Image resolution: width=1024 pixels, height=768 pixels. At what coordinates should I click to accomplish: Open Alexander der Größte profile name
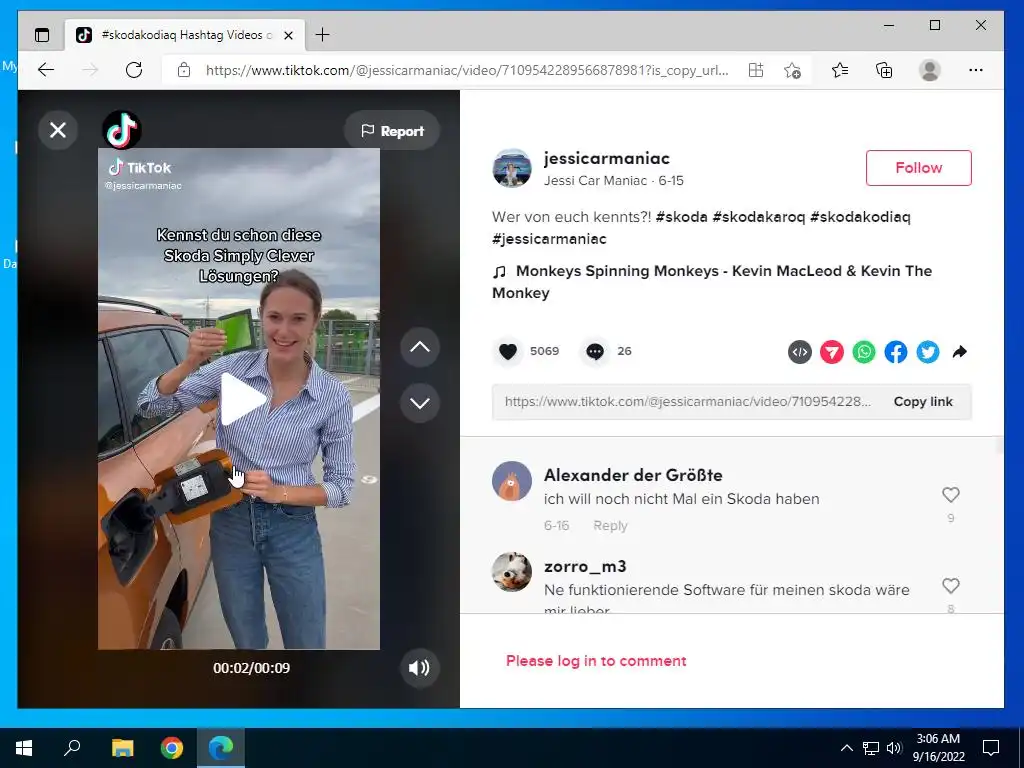click(x=633, y=475)
